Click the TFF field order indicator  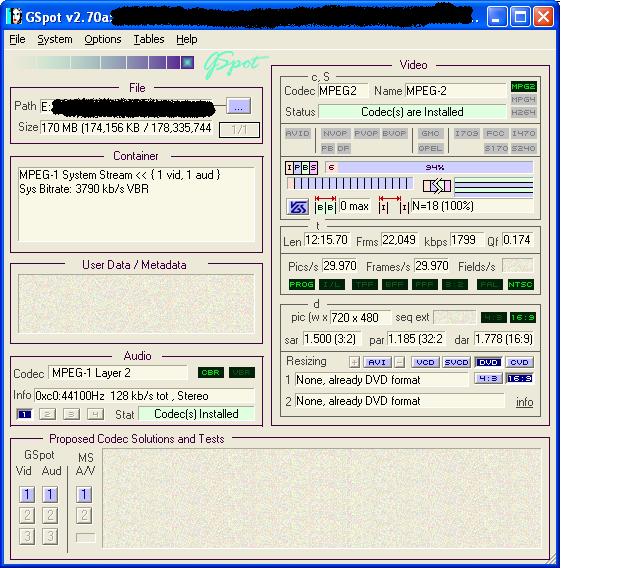click(364, 284)
